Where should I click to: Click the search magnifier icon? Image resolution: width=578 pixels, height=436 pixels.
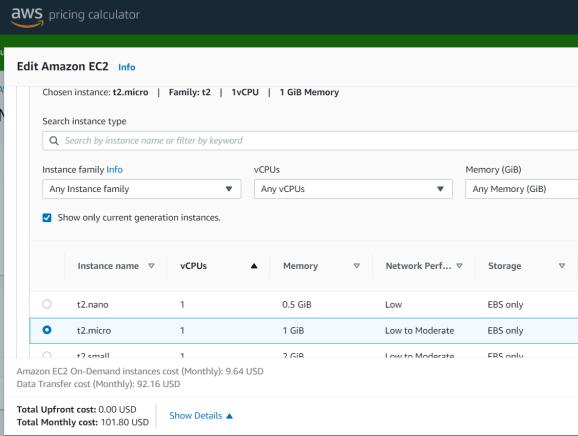point(54,141)
